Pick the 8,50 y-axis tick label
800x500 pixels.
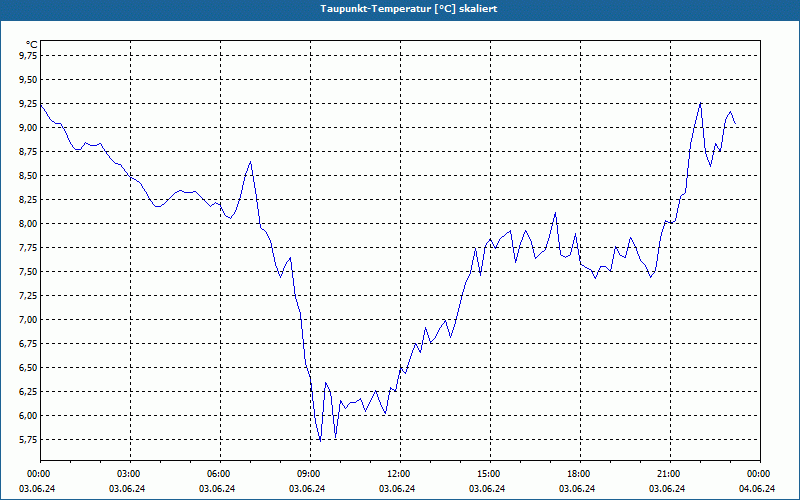tap(28, 176)
